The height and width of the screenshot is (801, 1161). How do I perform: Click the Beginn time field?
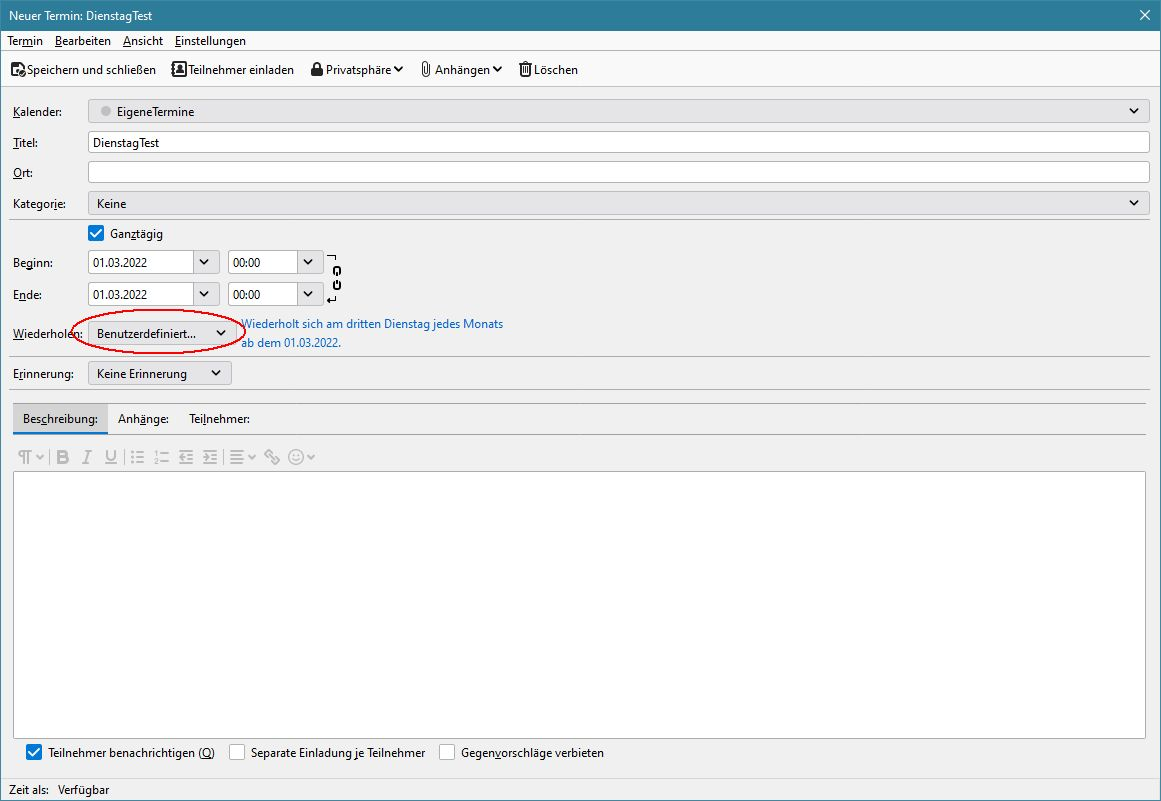tap(263, 263)
